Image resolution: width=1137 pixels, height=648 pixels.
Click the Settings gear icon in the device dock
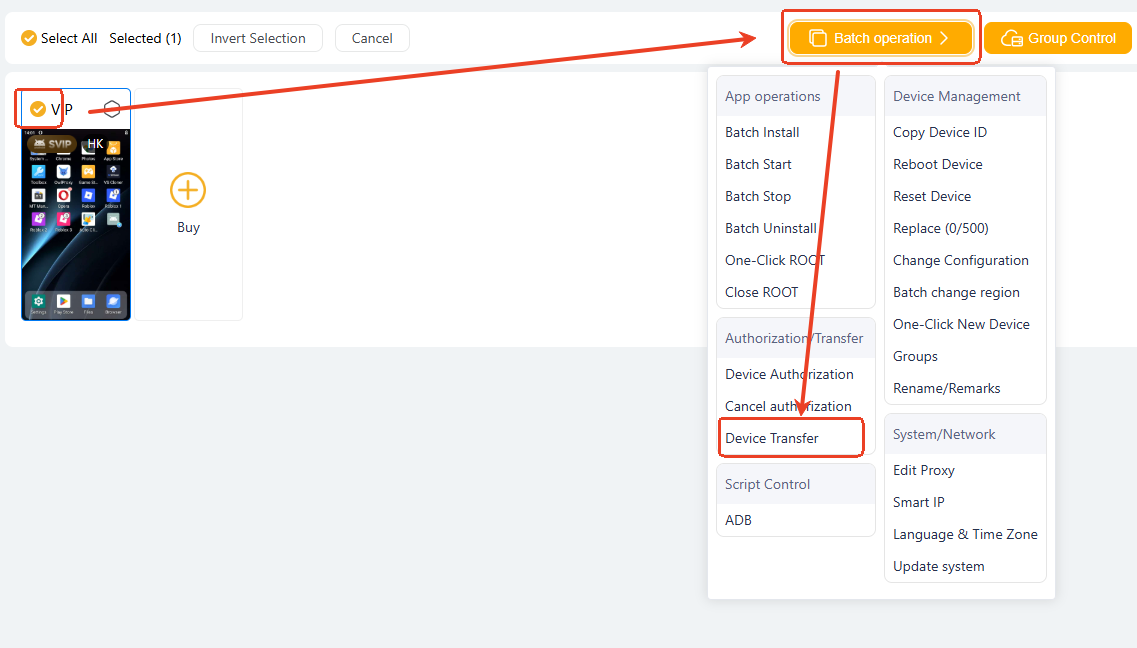click(x=39, y=301)
